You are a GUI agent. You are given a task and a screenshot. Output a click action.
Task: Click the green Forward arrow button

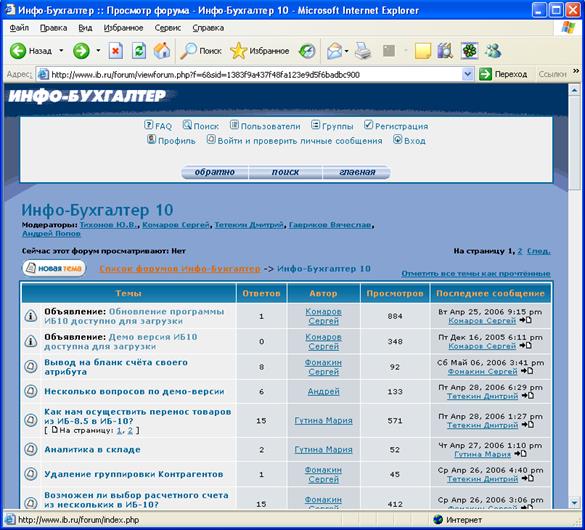pos(81,51)
